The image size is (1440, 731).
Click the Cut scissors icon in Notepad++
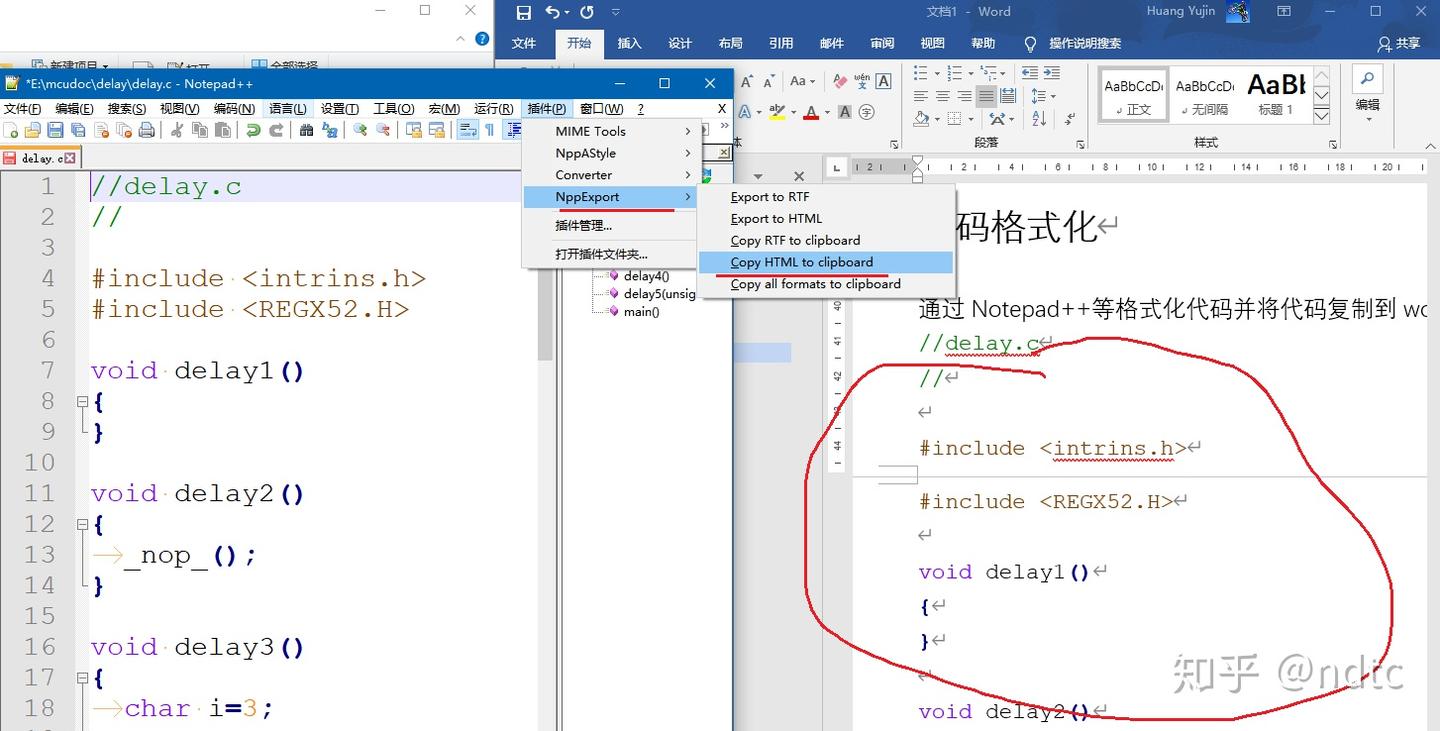pyautogui.click(x=176, y=130)
